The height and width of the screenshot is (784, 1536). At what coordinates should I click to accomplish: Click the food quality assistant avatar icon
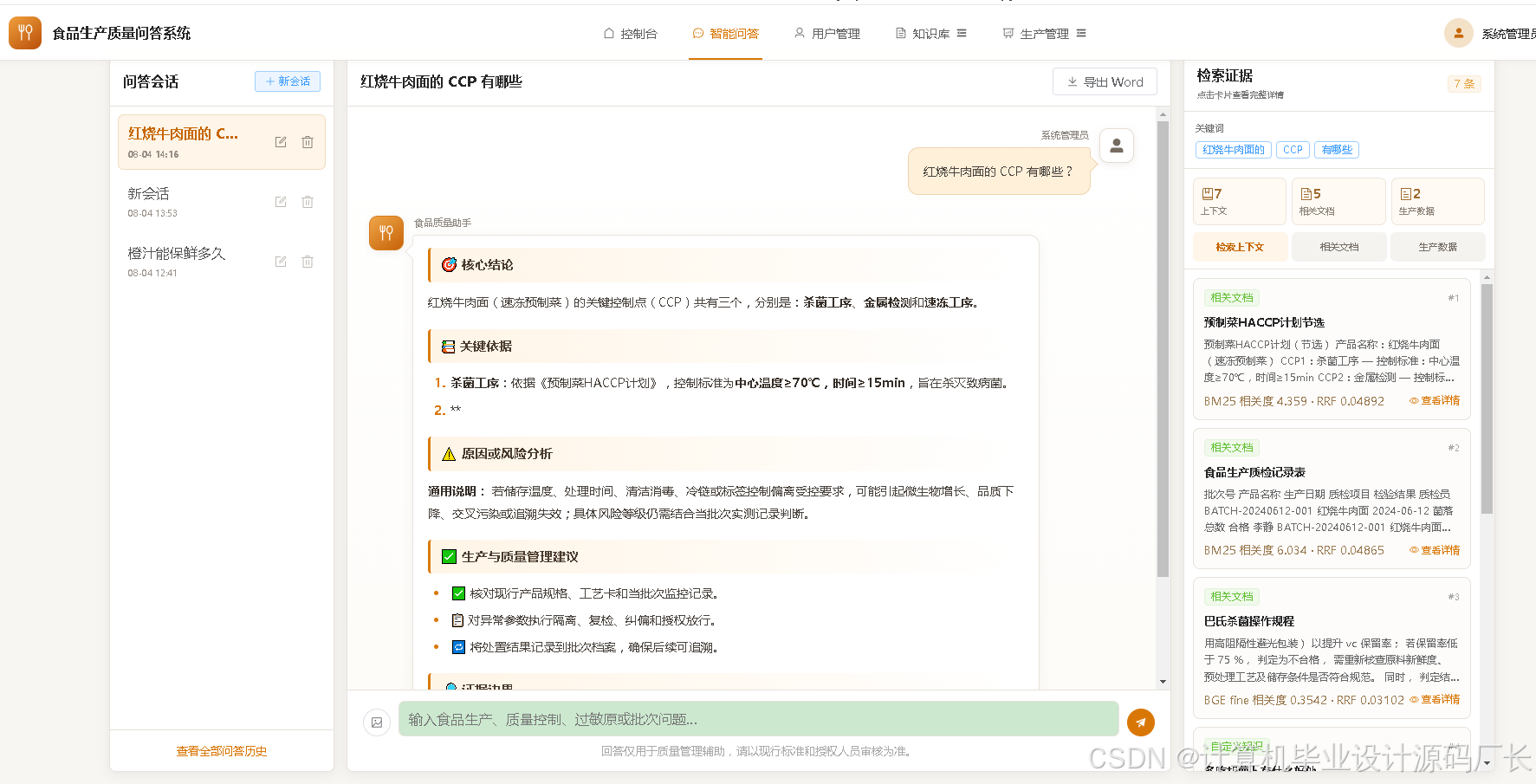(x=386, y=233)
